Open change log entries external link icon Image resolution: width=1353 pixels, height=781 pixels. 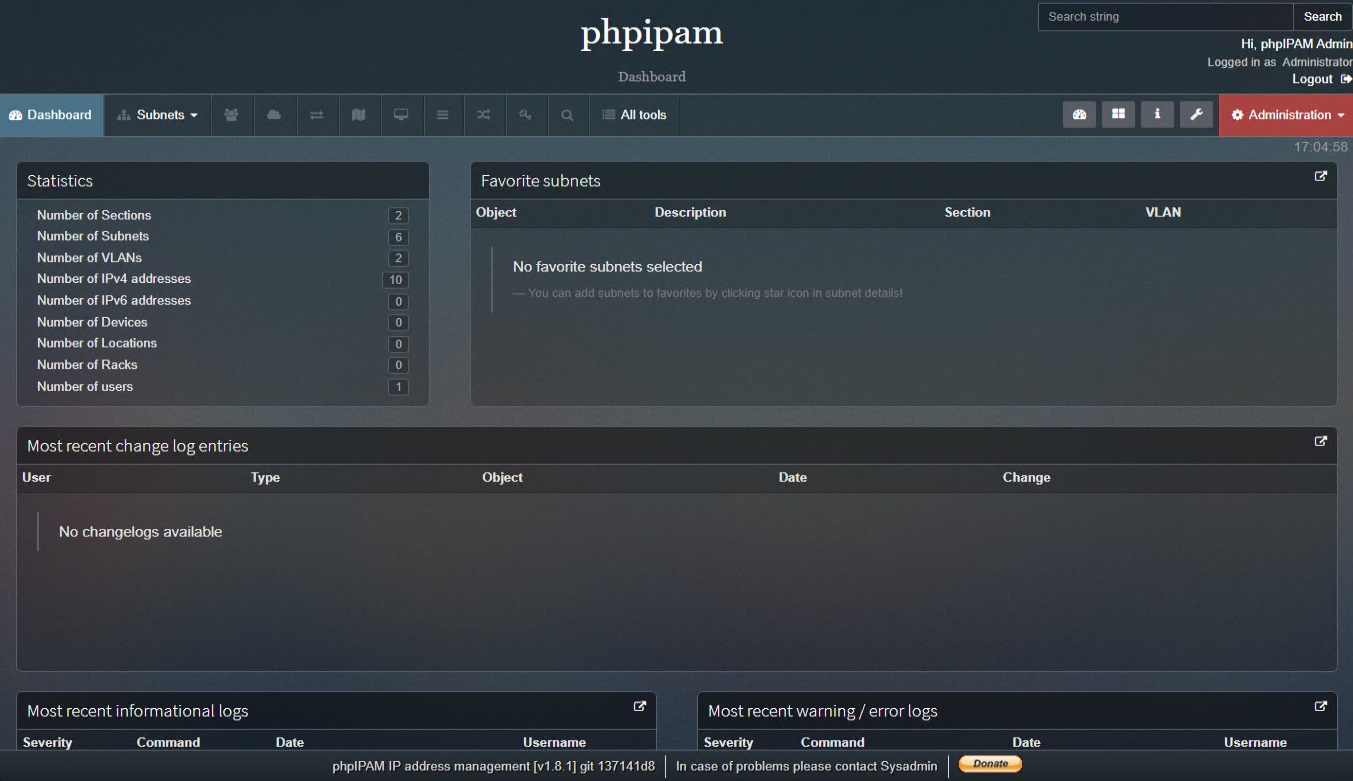pos(1321,441)
